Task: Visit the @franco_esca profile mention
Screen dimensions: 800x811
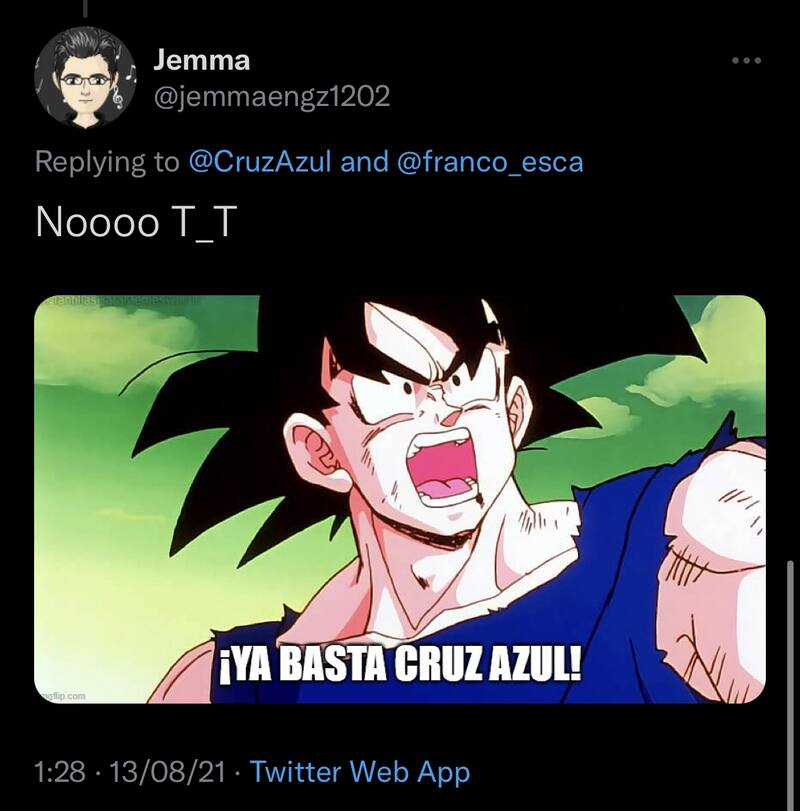Action: (490, 162)
